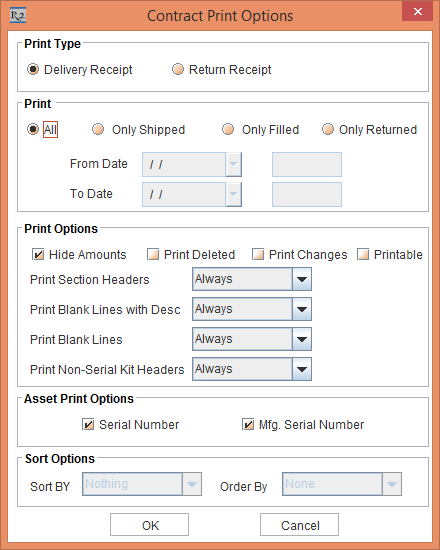Screen dimensions: 440x550
Task: Click the From Date input field
Action: (x=184, y=164)
